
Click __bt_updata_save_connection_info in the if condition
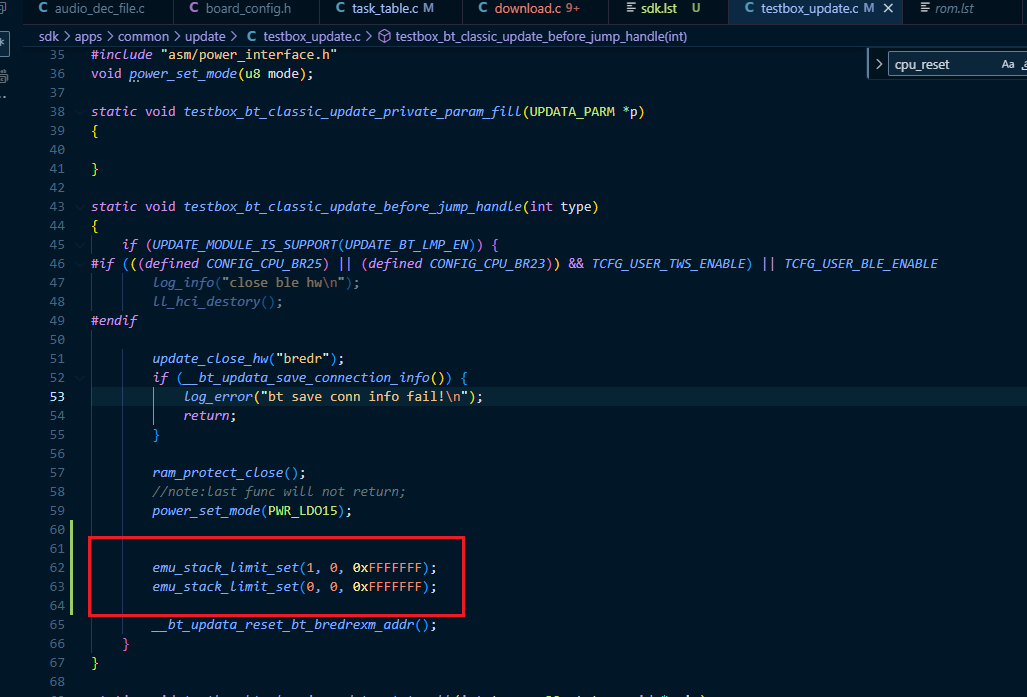(306, 378)
